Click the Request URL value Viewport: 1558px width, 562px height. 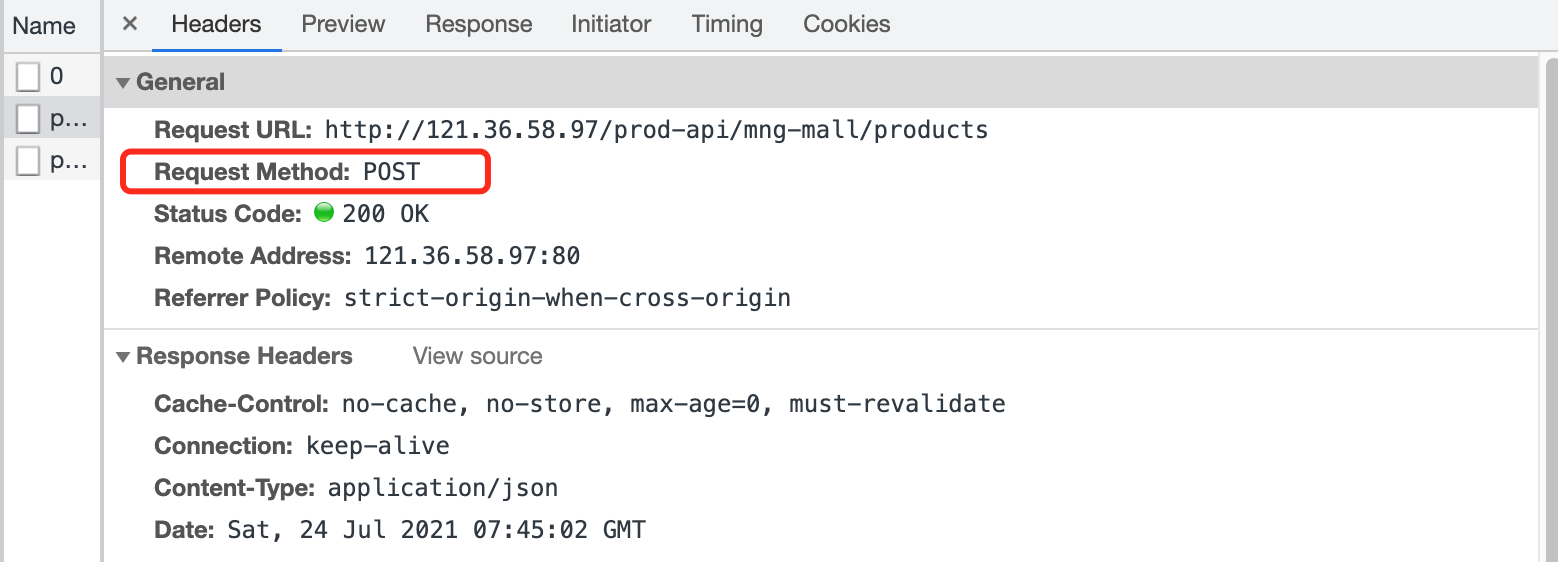point(657,130)
